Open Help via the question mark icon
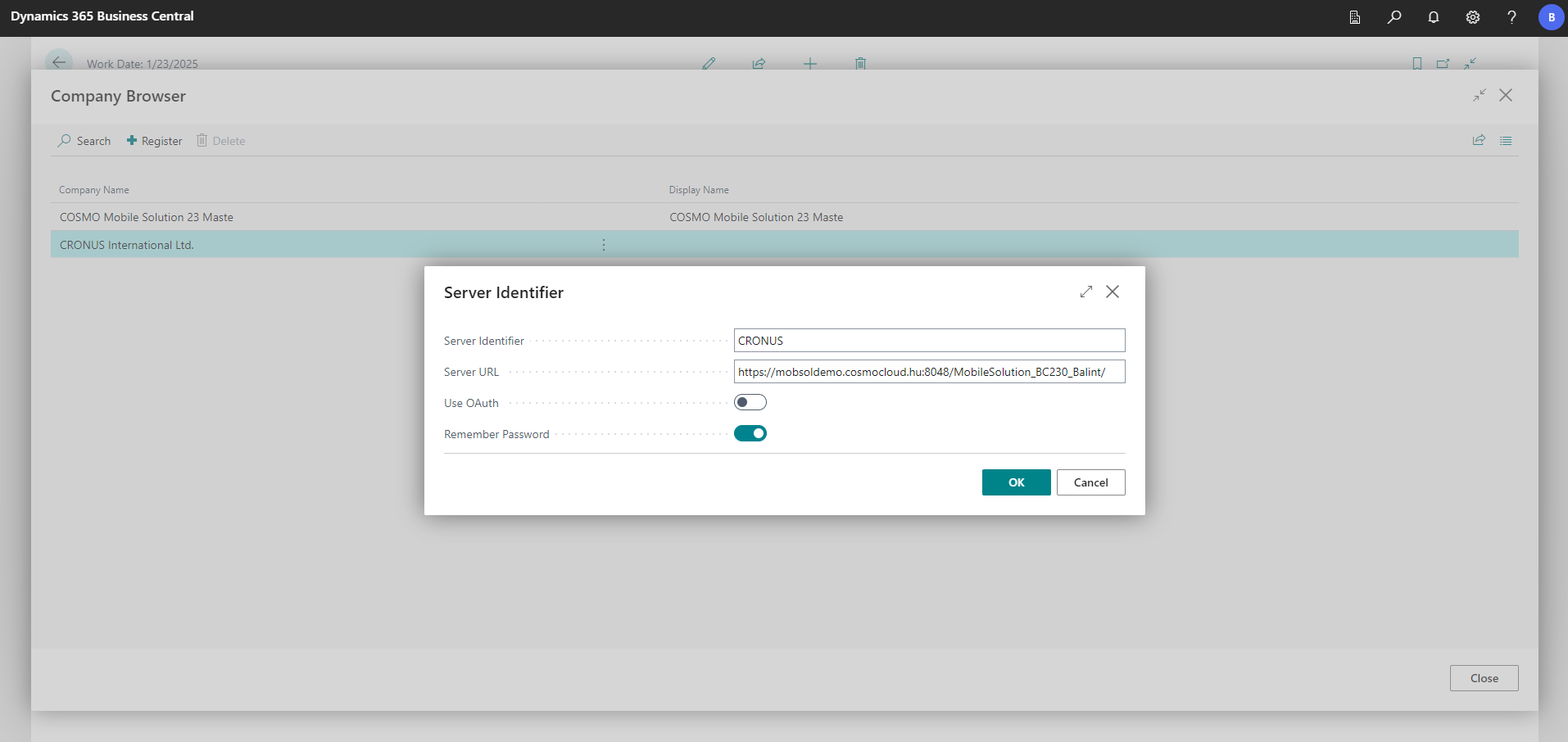The height and width of the screenshot is (742, 1568). tap(1512, 17)
